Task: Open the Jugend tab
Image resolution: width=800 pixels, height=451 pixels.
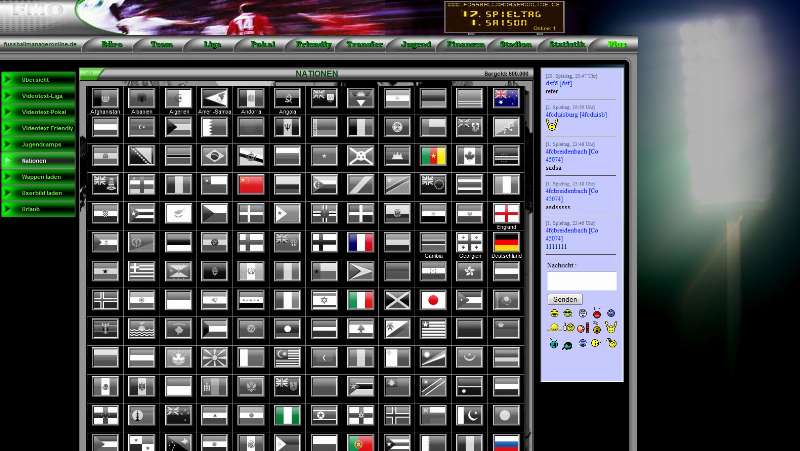Action: coord(415,44)
